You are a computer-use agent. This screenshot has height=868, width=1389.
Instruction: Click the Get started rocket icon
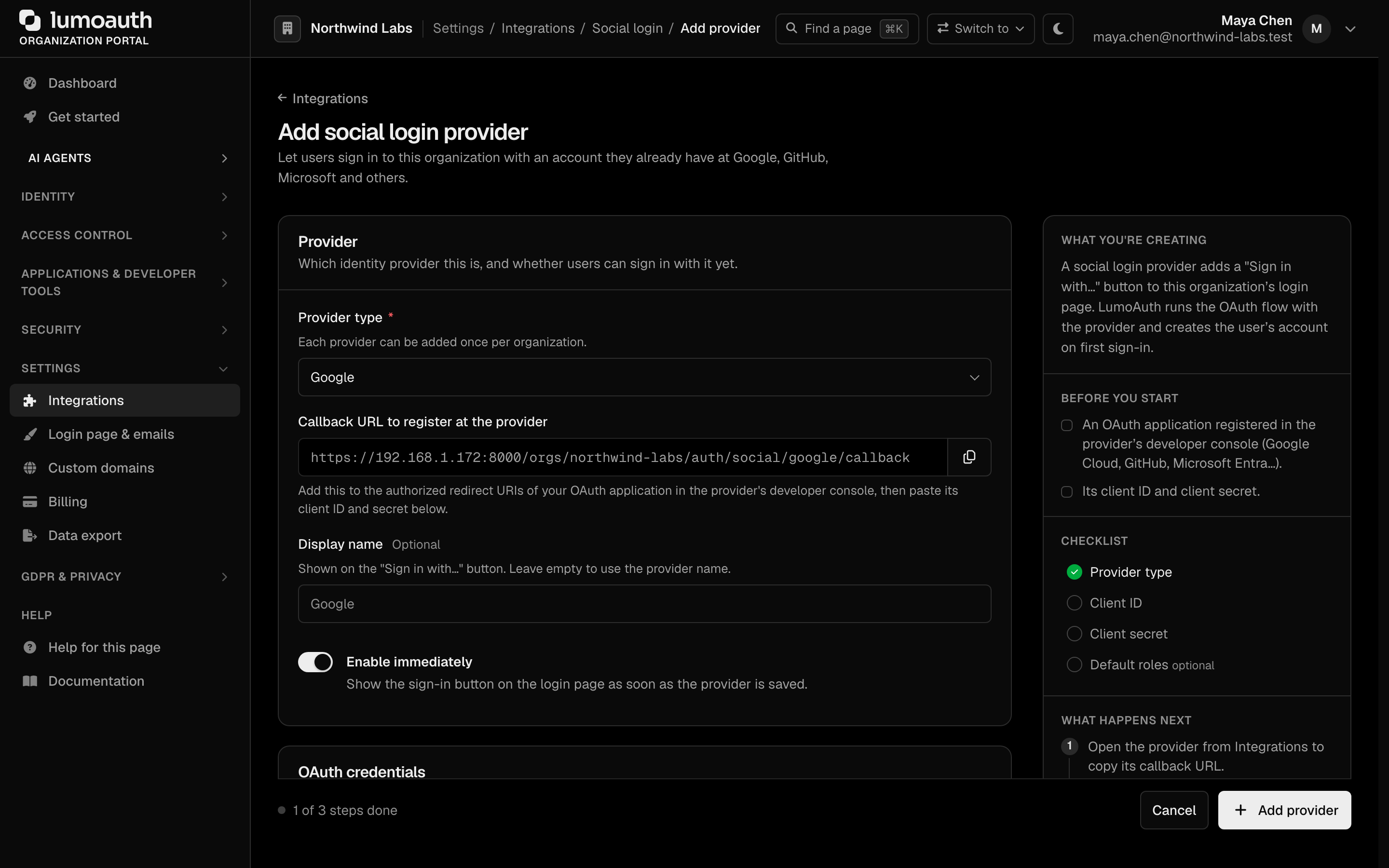30,117
